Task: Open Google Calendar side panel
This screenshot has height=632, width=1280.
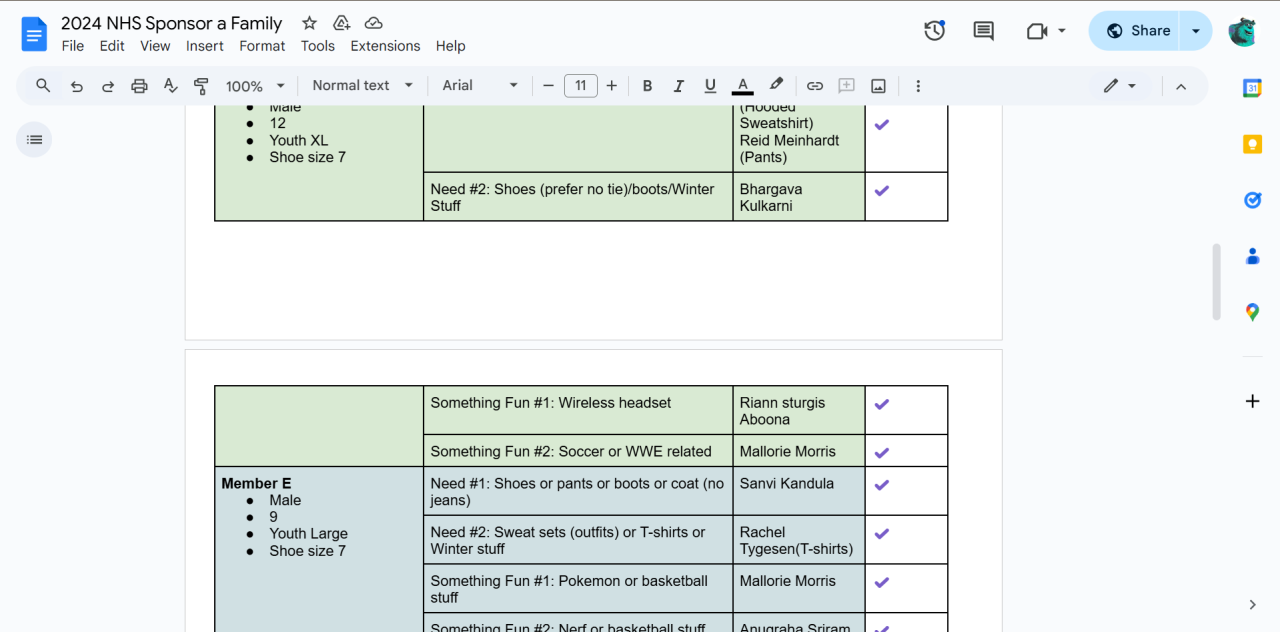Action: tap(1252, 88)
